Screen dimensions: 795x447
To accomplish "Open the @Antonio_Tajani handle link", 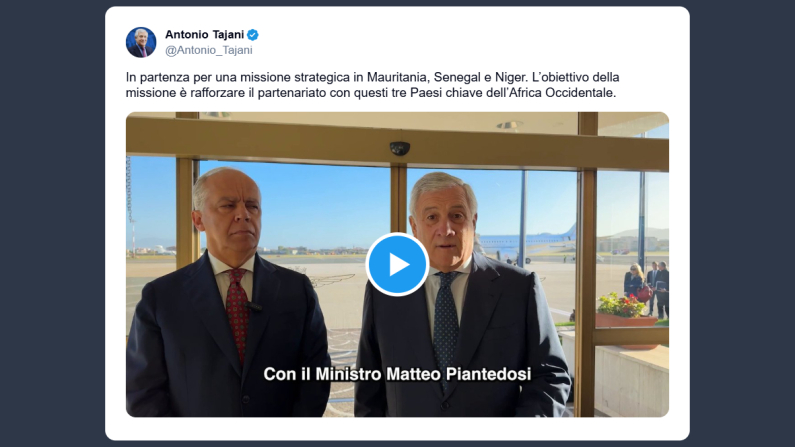I will point(208,50).
